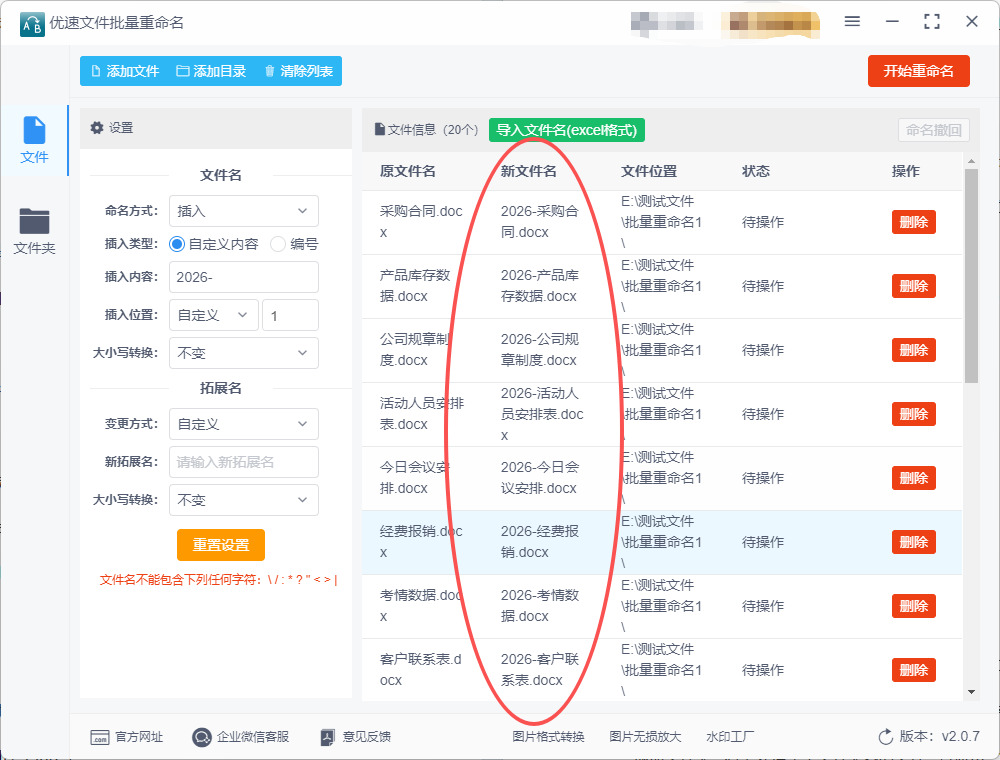Switch to the 文件夹 sidebar tab
Screen dimensions: 1000x760
click(34, 231)
